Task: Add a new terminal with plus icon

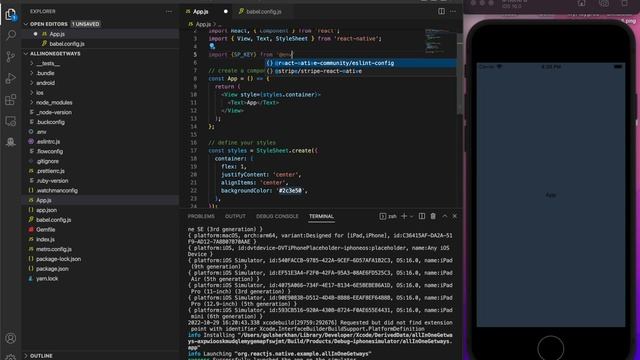Action: point(404,216)
